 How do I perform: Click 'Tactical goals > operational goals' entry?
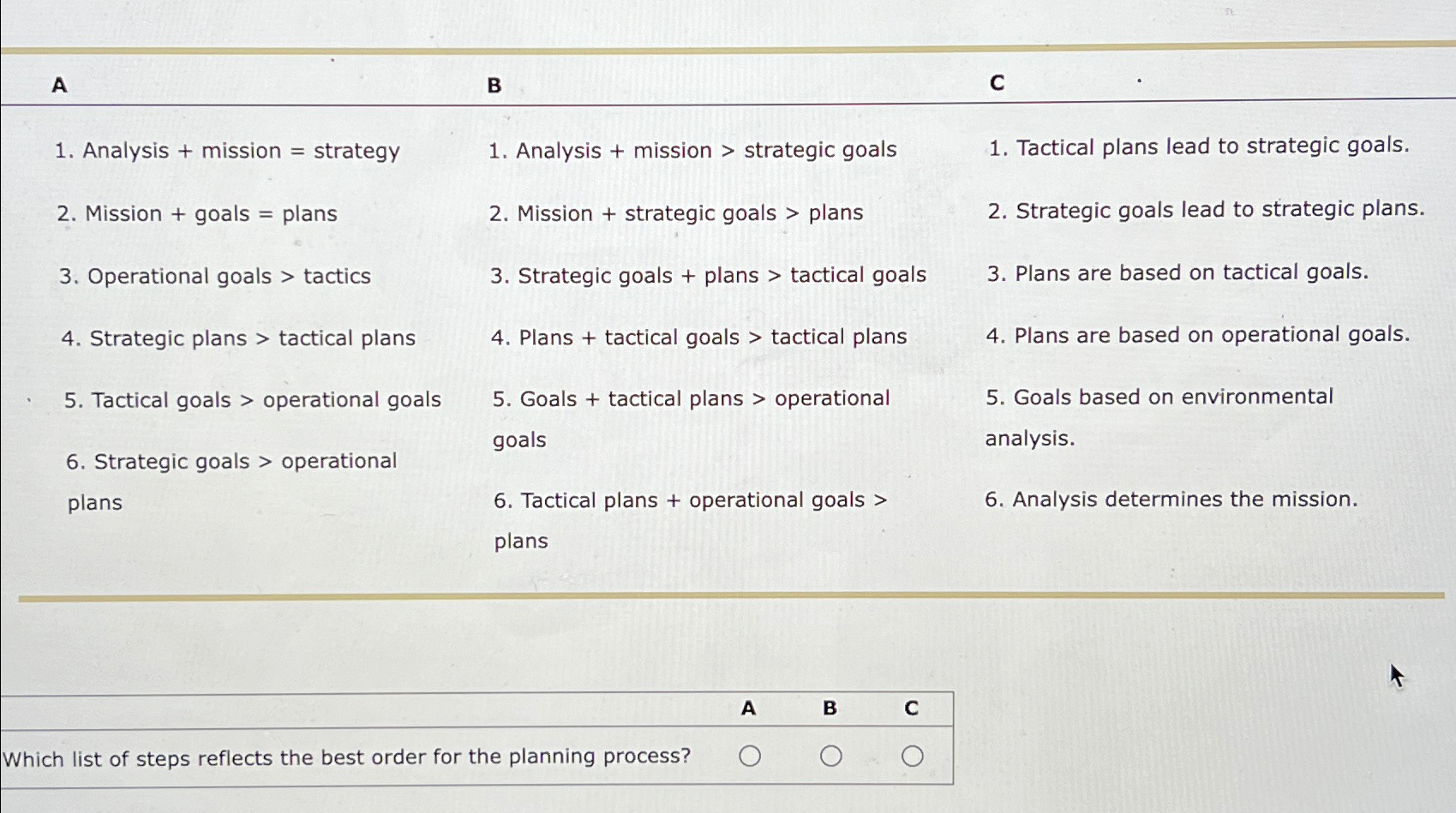(x=251, y=399)
